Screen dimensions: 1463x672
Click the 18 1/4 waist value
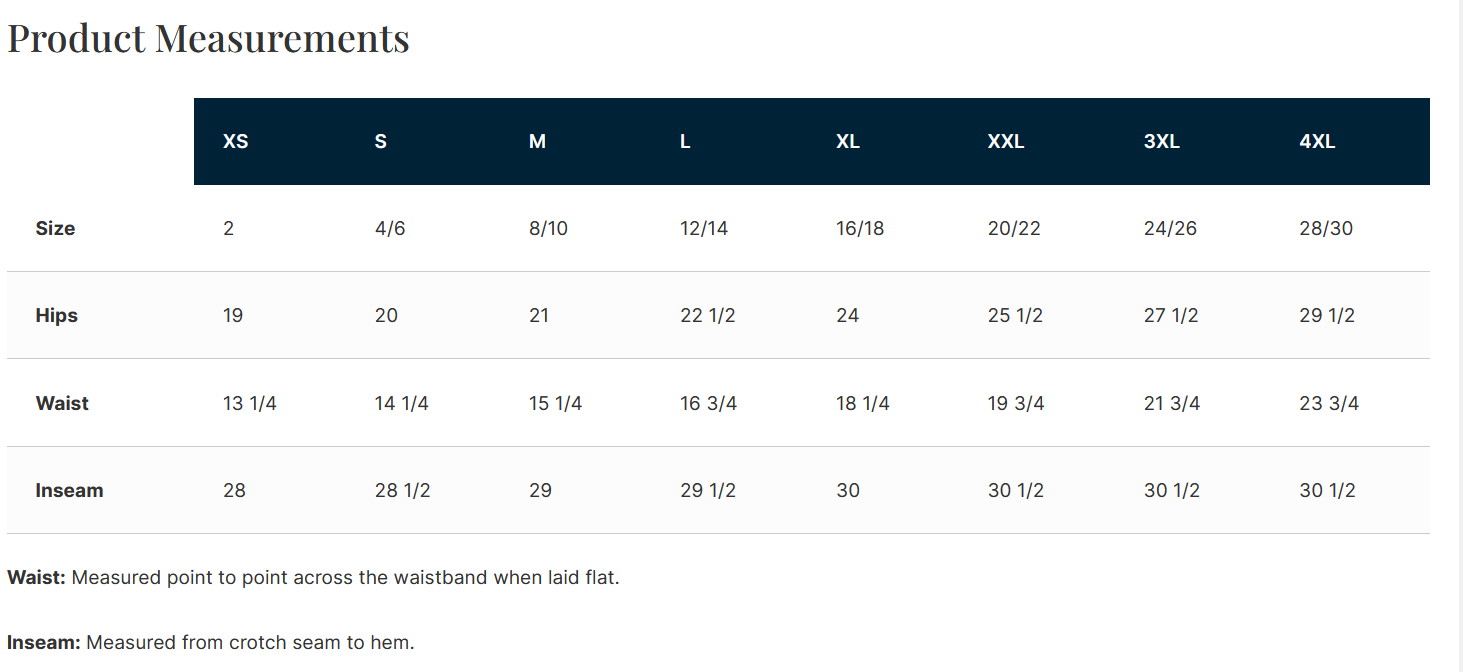pos(862,404)
